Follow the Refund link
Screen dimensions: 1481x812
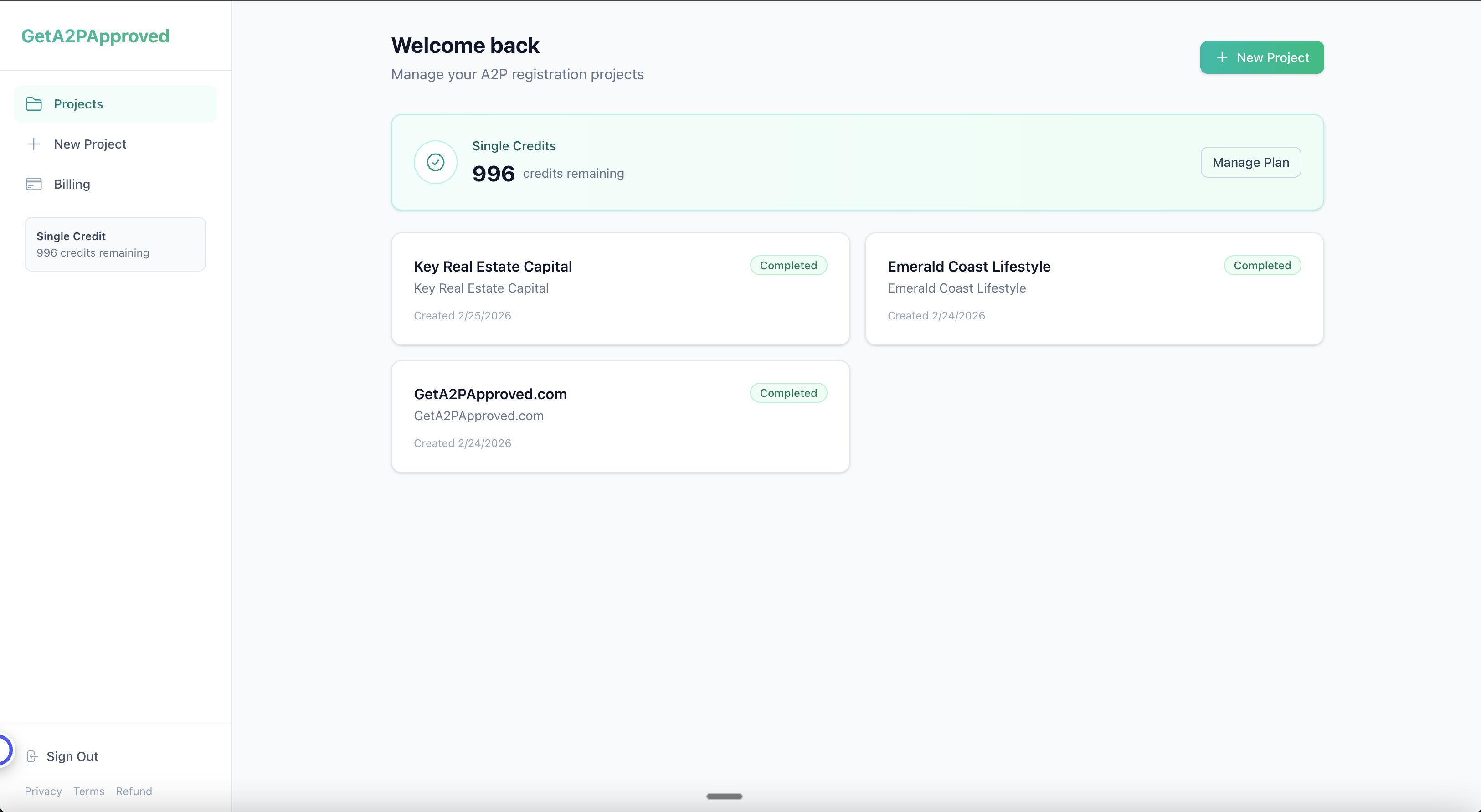[134, 791]
